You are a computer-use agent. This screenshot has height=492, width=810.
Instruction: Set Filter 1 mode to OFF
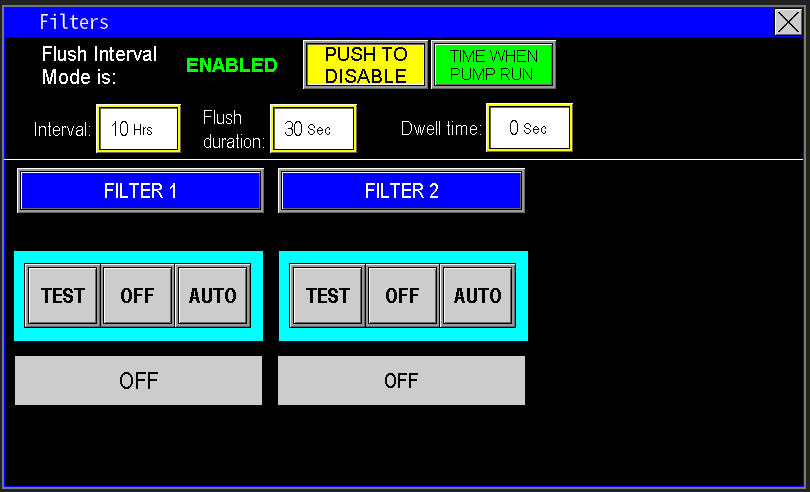(x=138, y=295)
